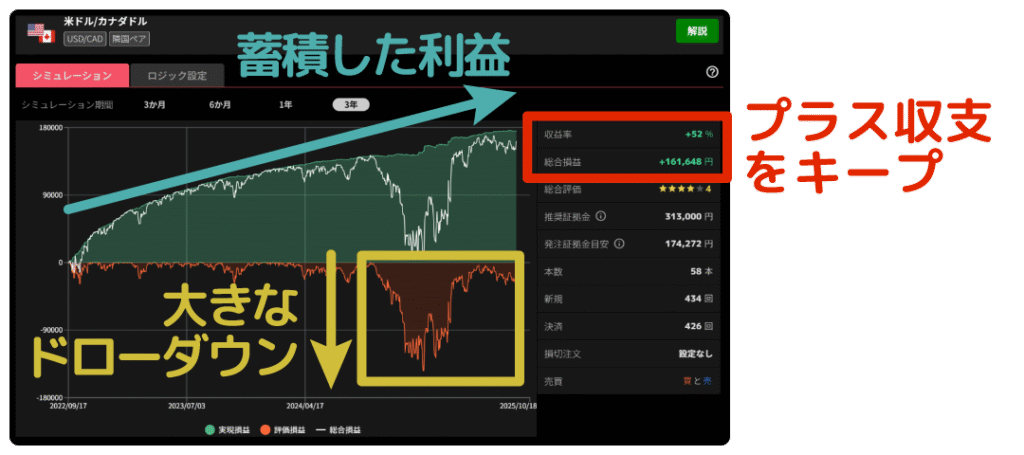Select the 6か月 simulation period
1024x455 pixels.
220,104
